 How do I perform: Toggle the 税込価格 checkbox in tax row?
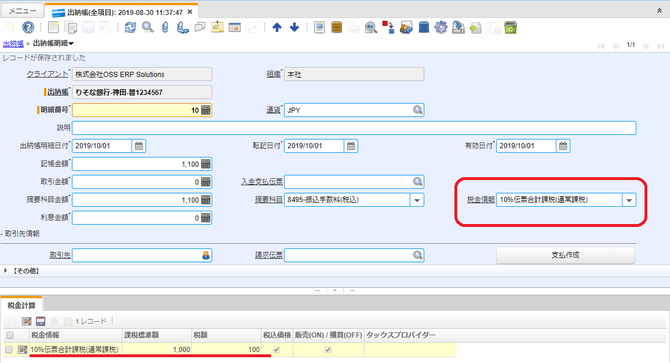tap(276, 350)
